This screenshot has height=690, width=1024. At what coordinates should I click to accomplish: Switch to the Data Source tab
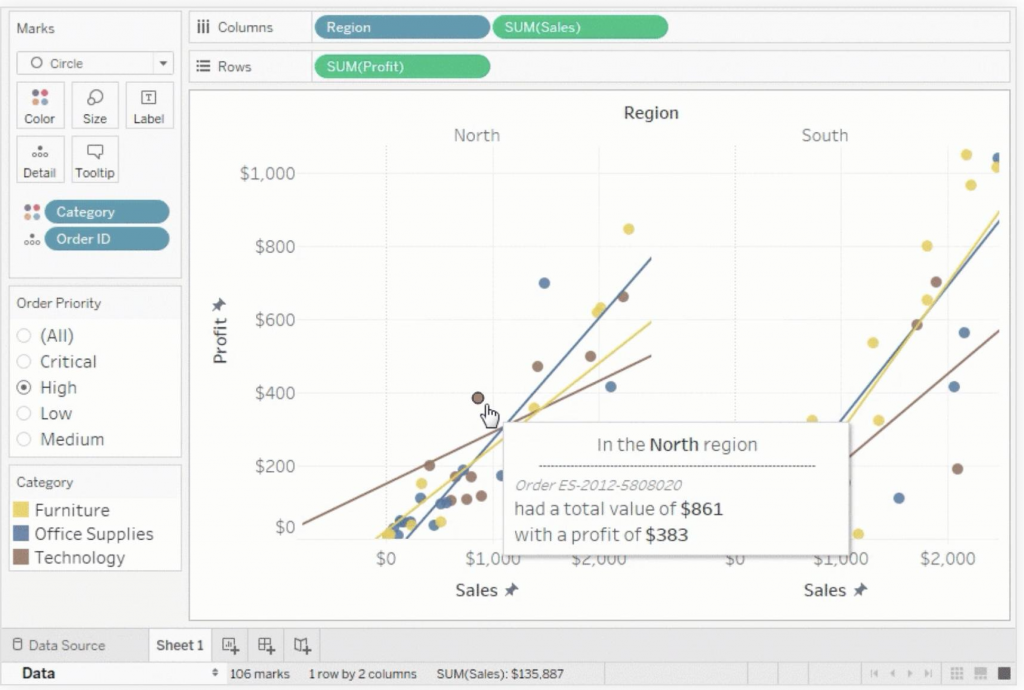tap(70, 645)
